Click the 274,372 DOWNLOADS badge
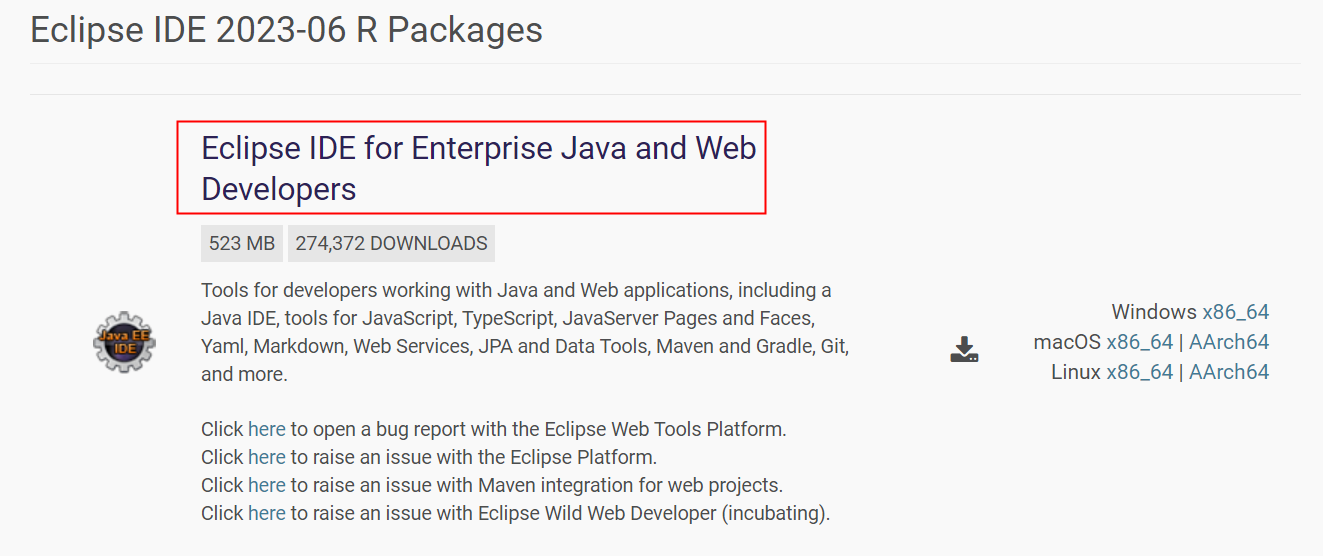This screenshot has width=1323, height=556. pos(391,243)
